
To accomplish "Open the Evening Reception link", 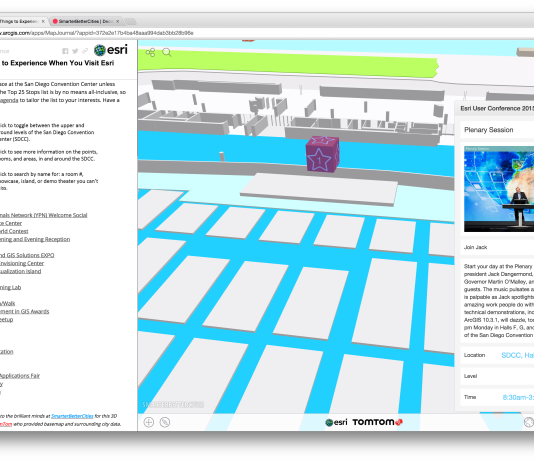I will 35,239.
